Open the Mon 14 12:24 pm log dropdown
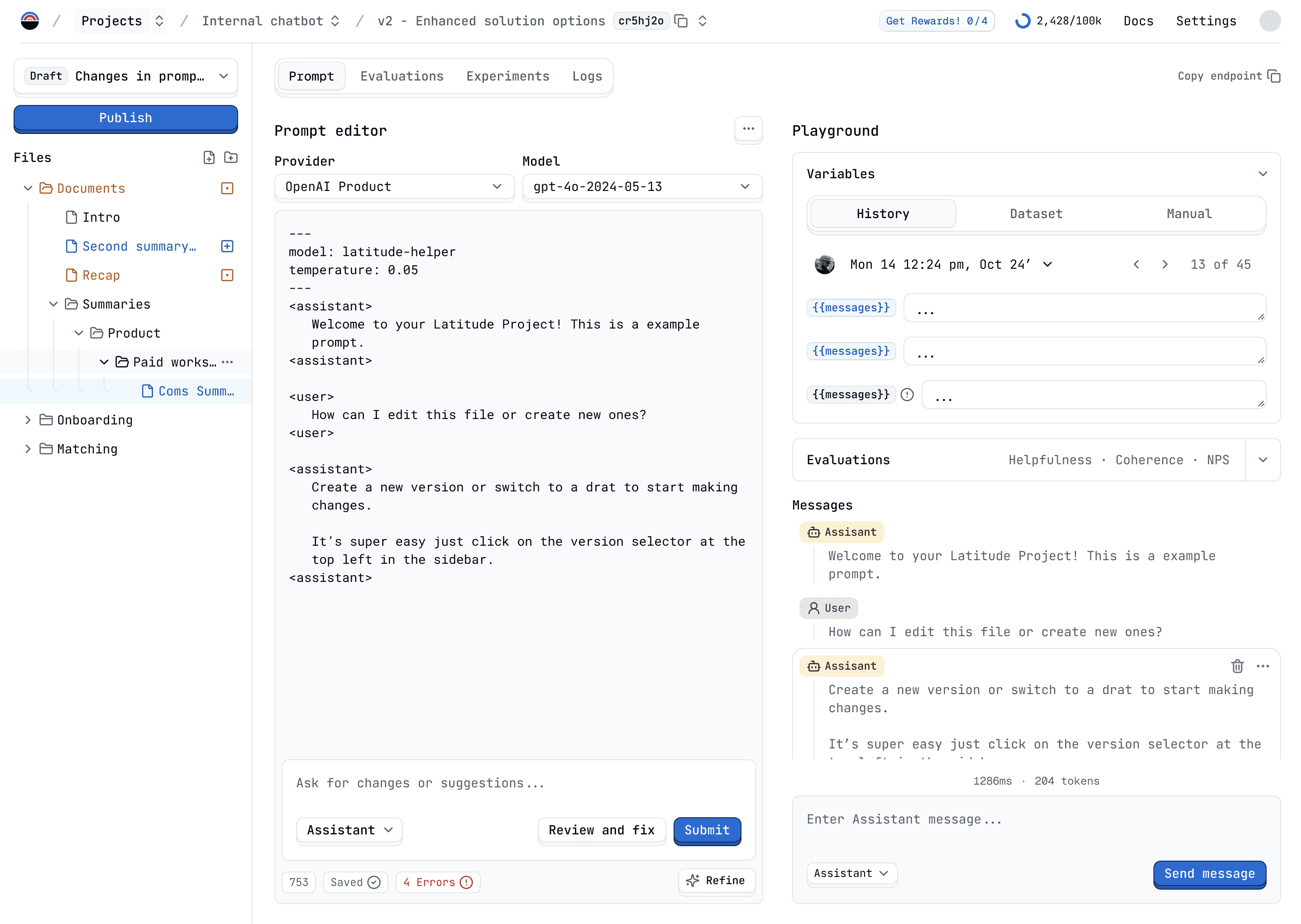The width and height of the screenshot is (1301, 924). tap(951, 265)
